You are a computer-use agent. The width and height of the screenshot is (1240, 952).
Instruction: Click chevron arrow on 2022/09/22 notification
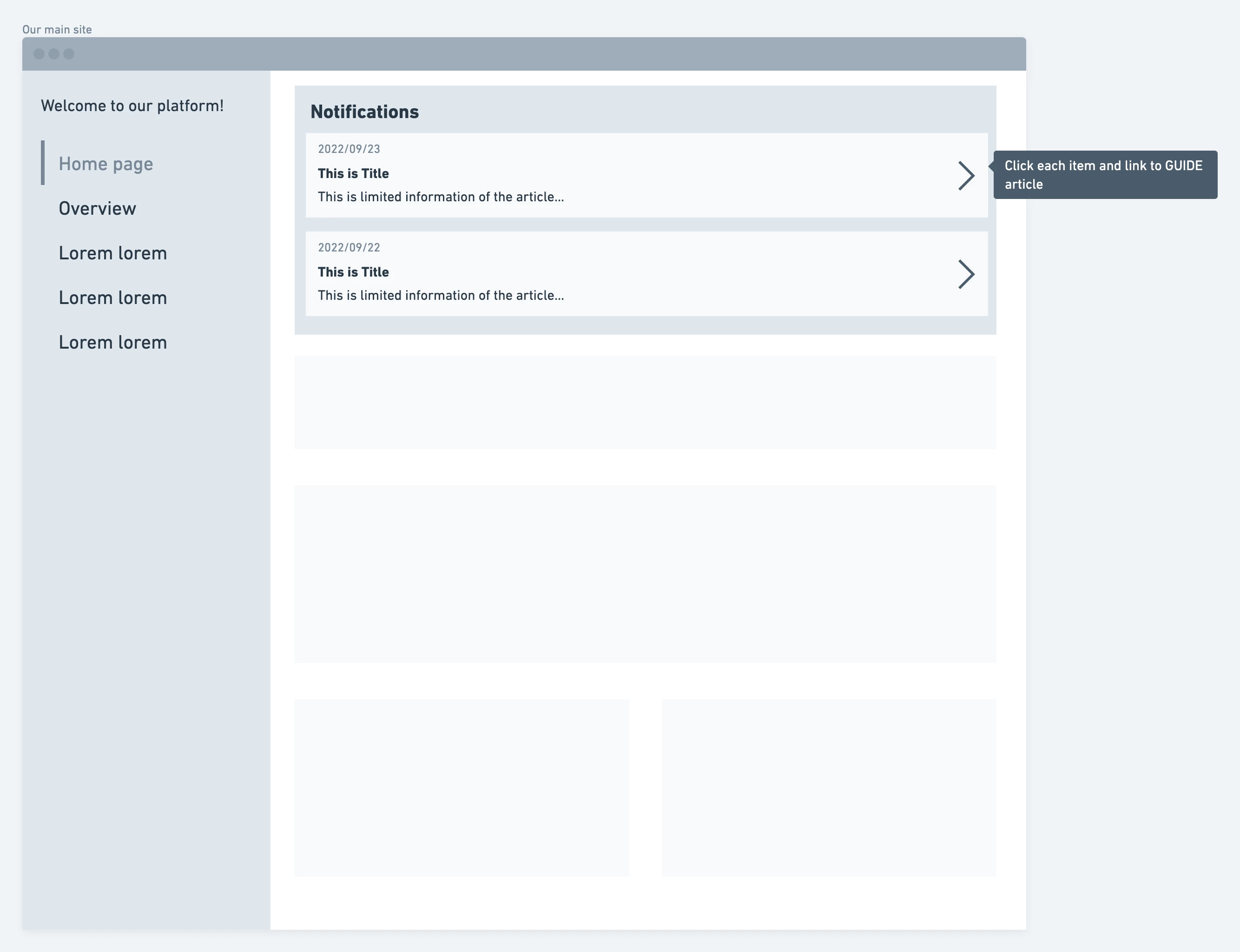coord(966,274)
